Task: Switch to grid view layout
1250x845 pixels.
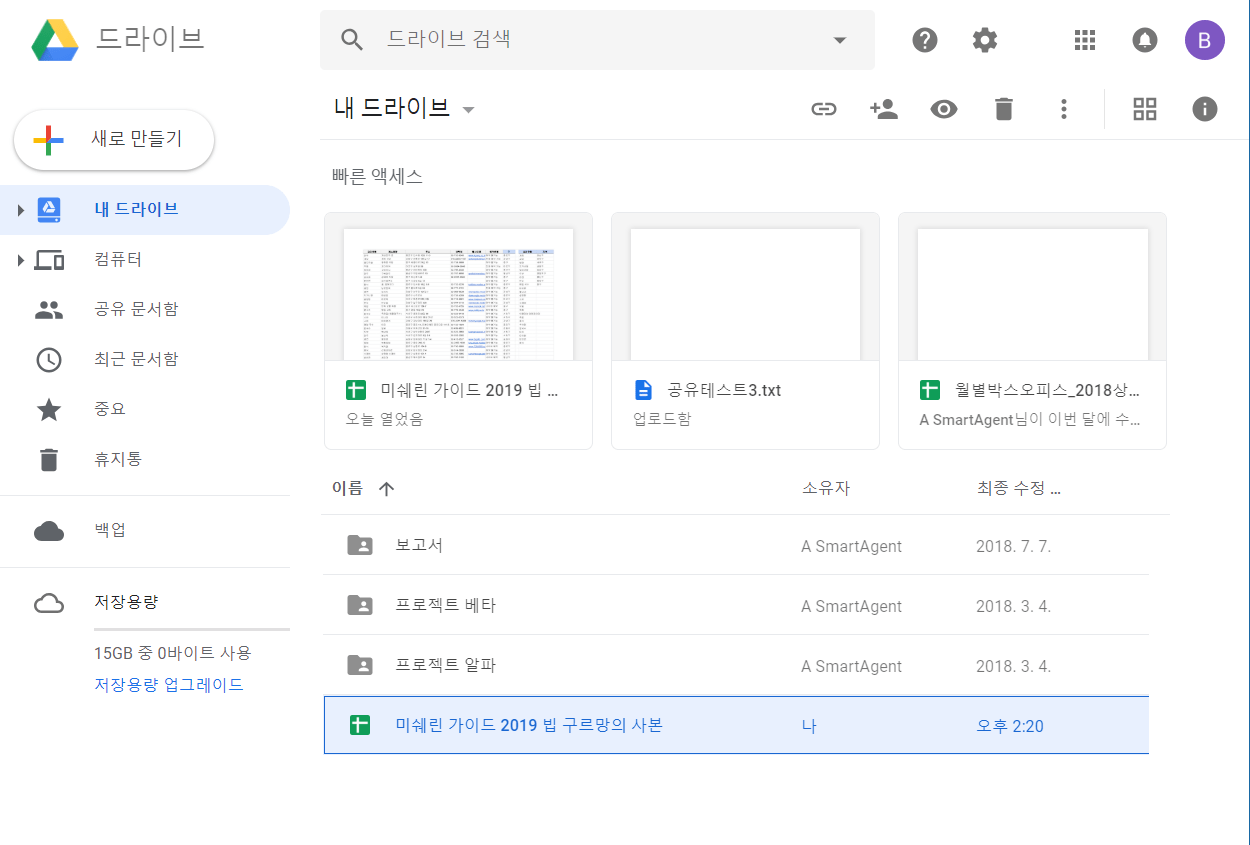Action: (x=1144, y=109)
